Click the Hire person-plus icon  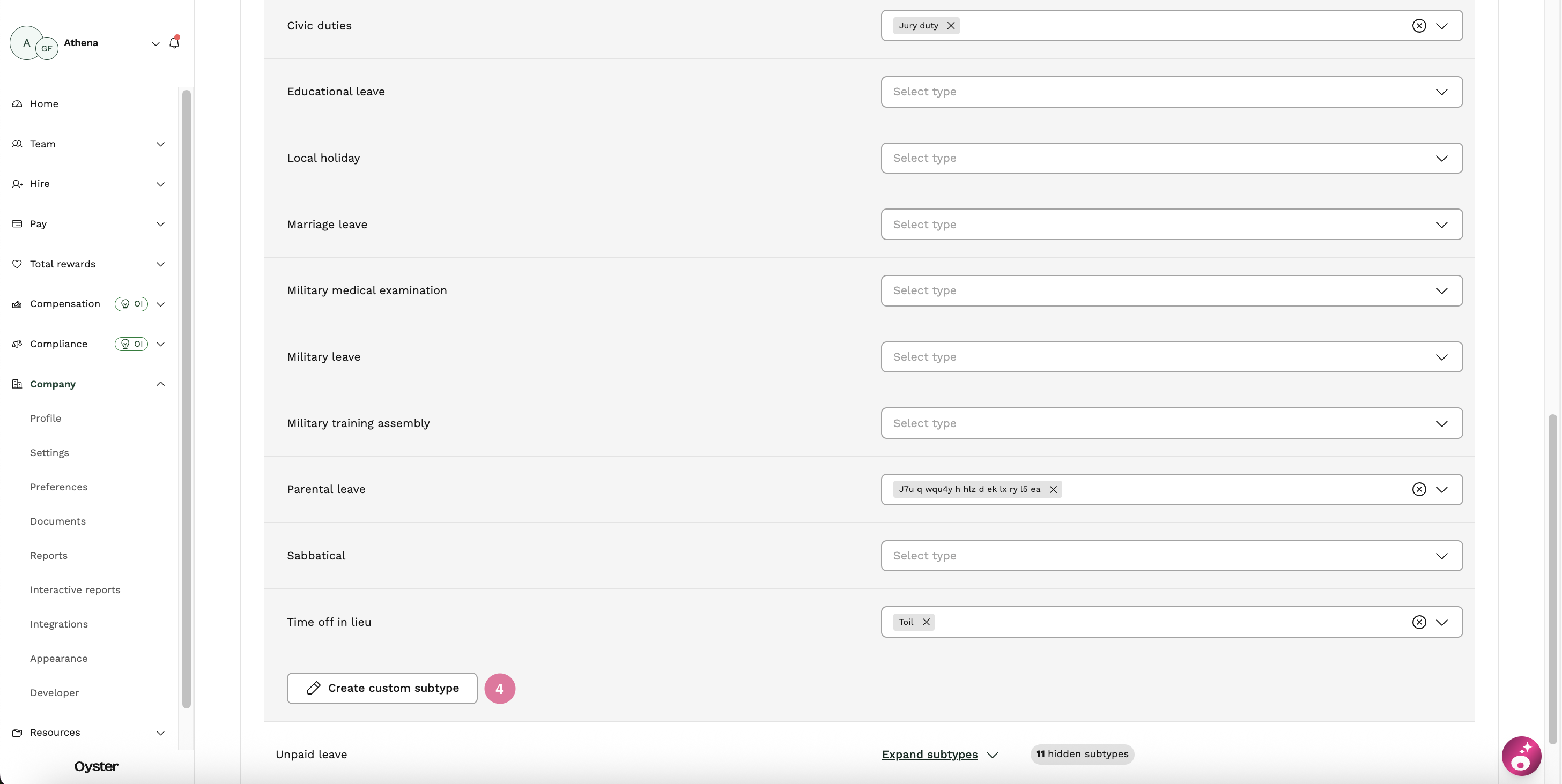point(17,184)
